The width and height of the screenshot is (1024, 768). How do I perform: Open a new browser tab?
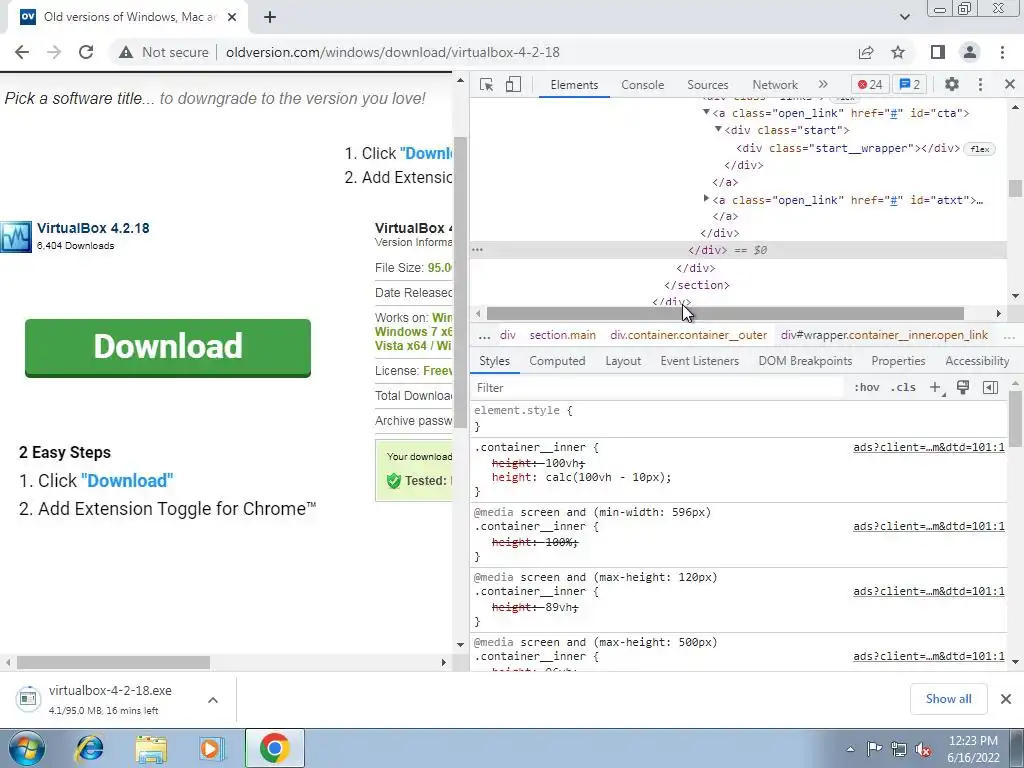(270, 17)
